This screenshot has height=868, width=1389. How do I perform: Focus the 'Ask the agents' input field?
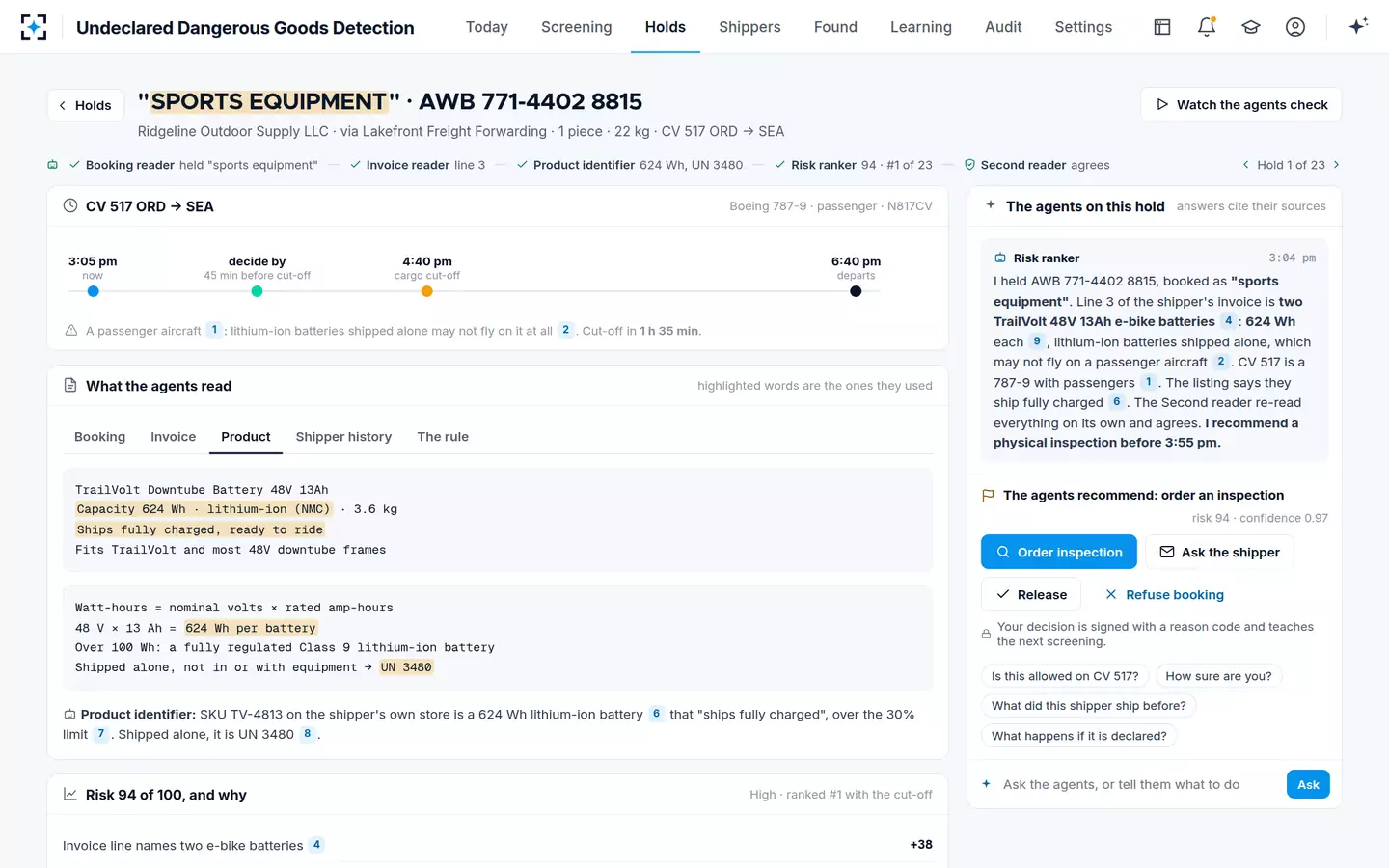point(1138,784)
